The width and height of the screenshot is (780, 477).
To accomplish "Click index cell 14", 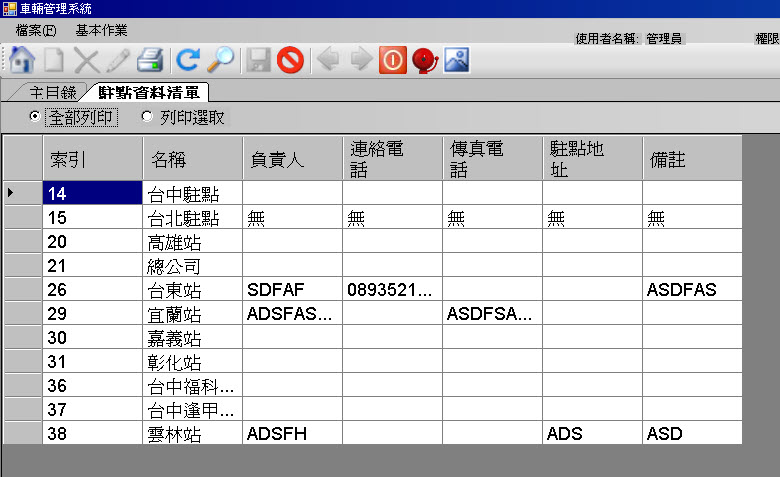I will pos(93,193).
